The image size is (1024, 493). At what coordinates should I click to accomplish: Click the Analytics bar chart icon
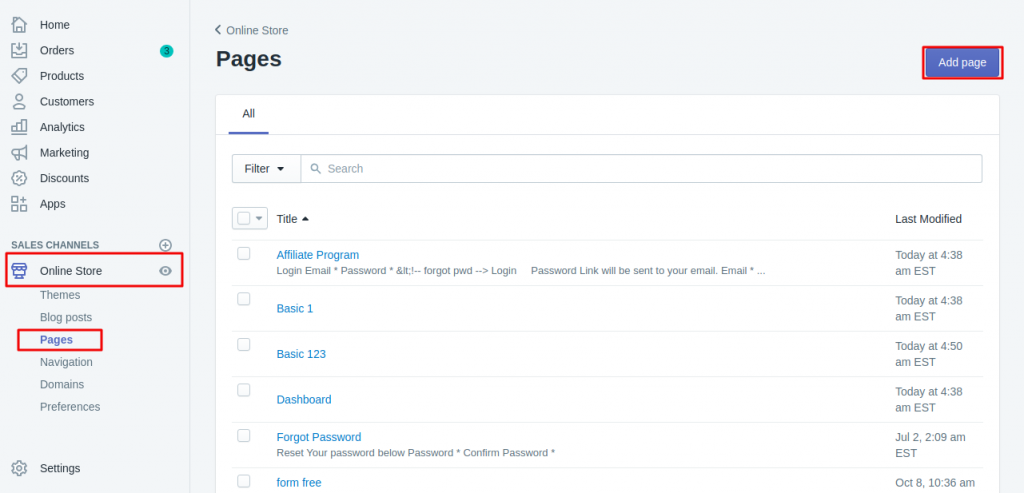(x=19, y=127)
